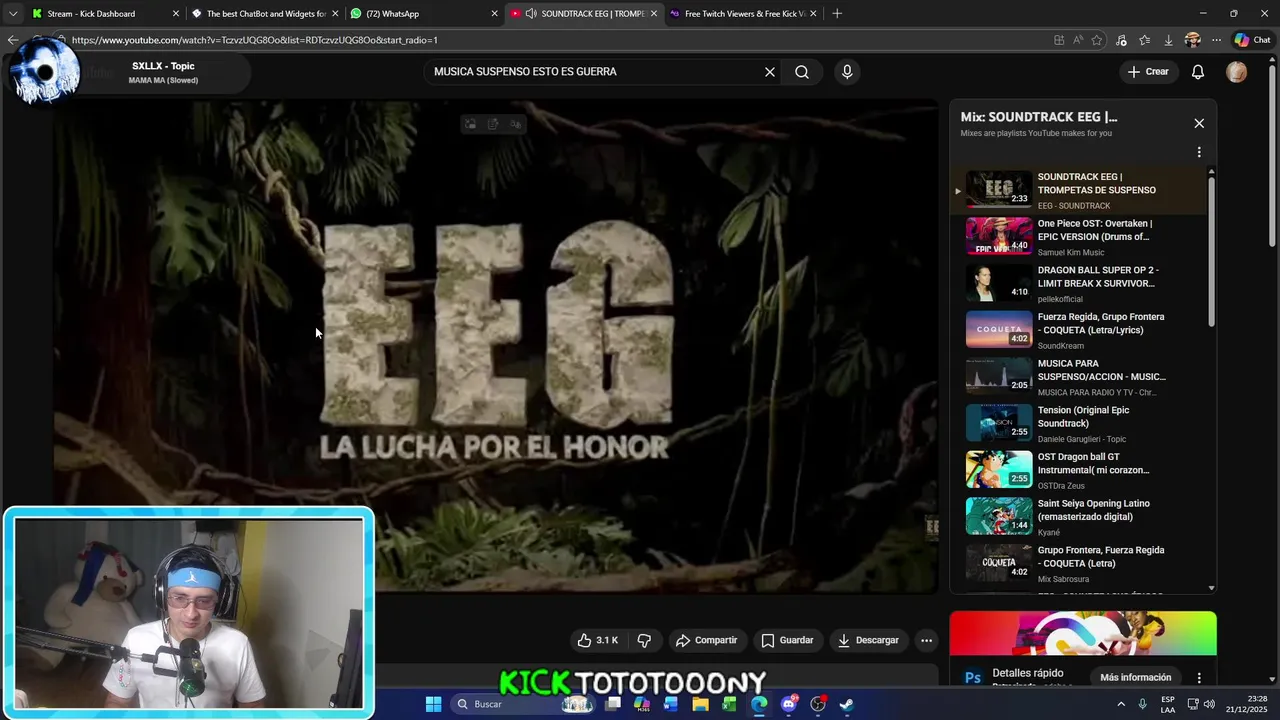The height and width of the screenshot is (720, 1280).
Task: Open Edge downloads icon
Action: [1168, 40]
